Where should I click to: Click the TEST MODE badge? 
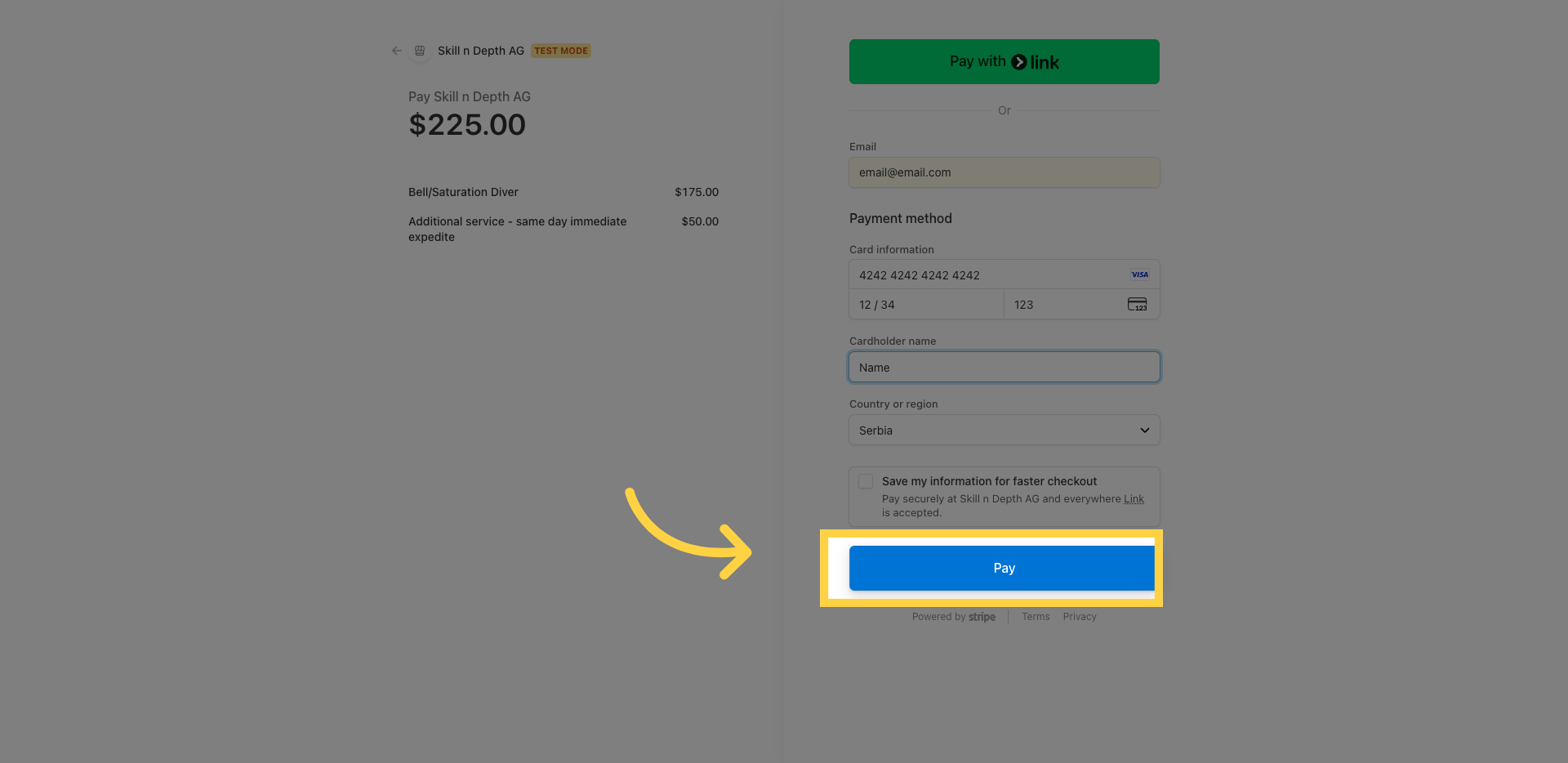coord(560,51)
